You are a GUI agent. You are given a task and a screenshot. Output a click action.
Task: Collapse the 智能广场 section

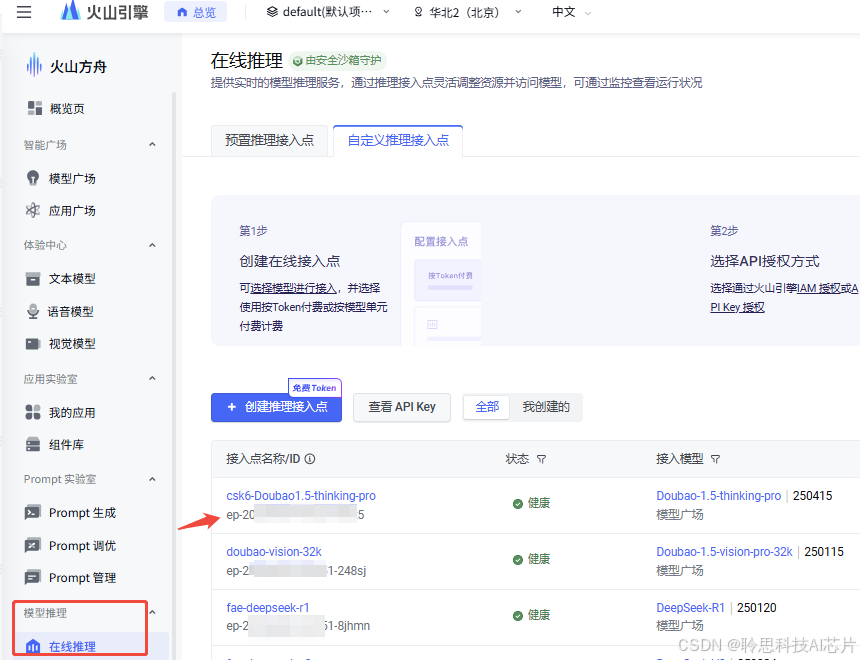click(x=152, y=144)
